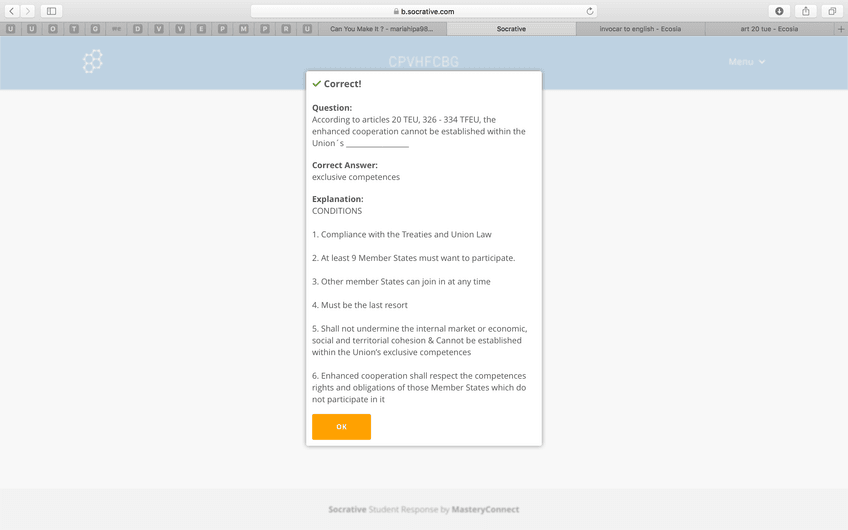Open the pinned tab labeled we
The image size is (848, 530).
(116, 29)
